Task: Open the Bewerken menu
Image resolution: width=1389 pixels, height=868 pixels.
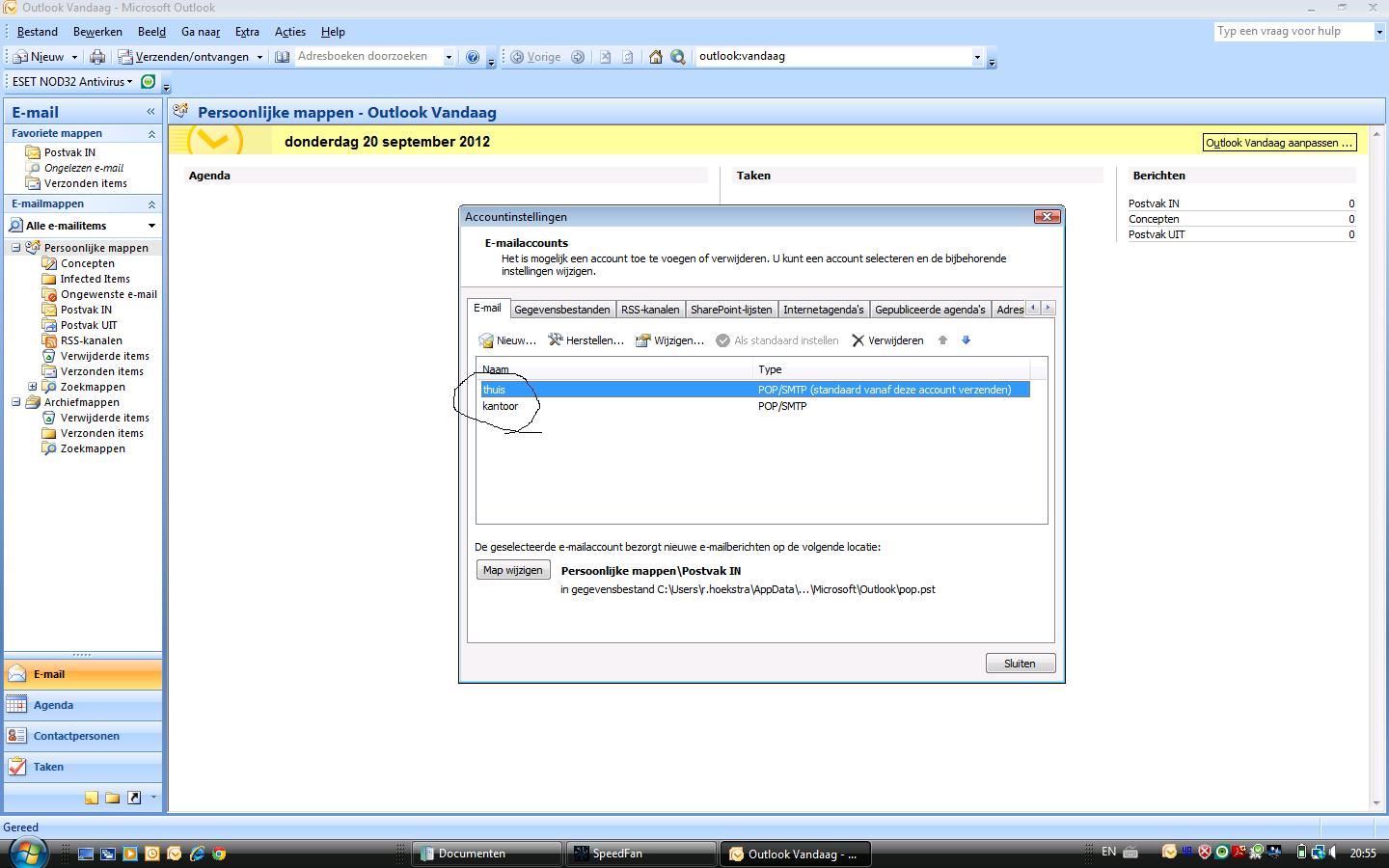Action: 97,32
